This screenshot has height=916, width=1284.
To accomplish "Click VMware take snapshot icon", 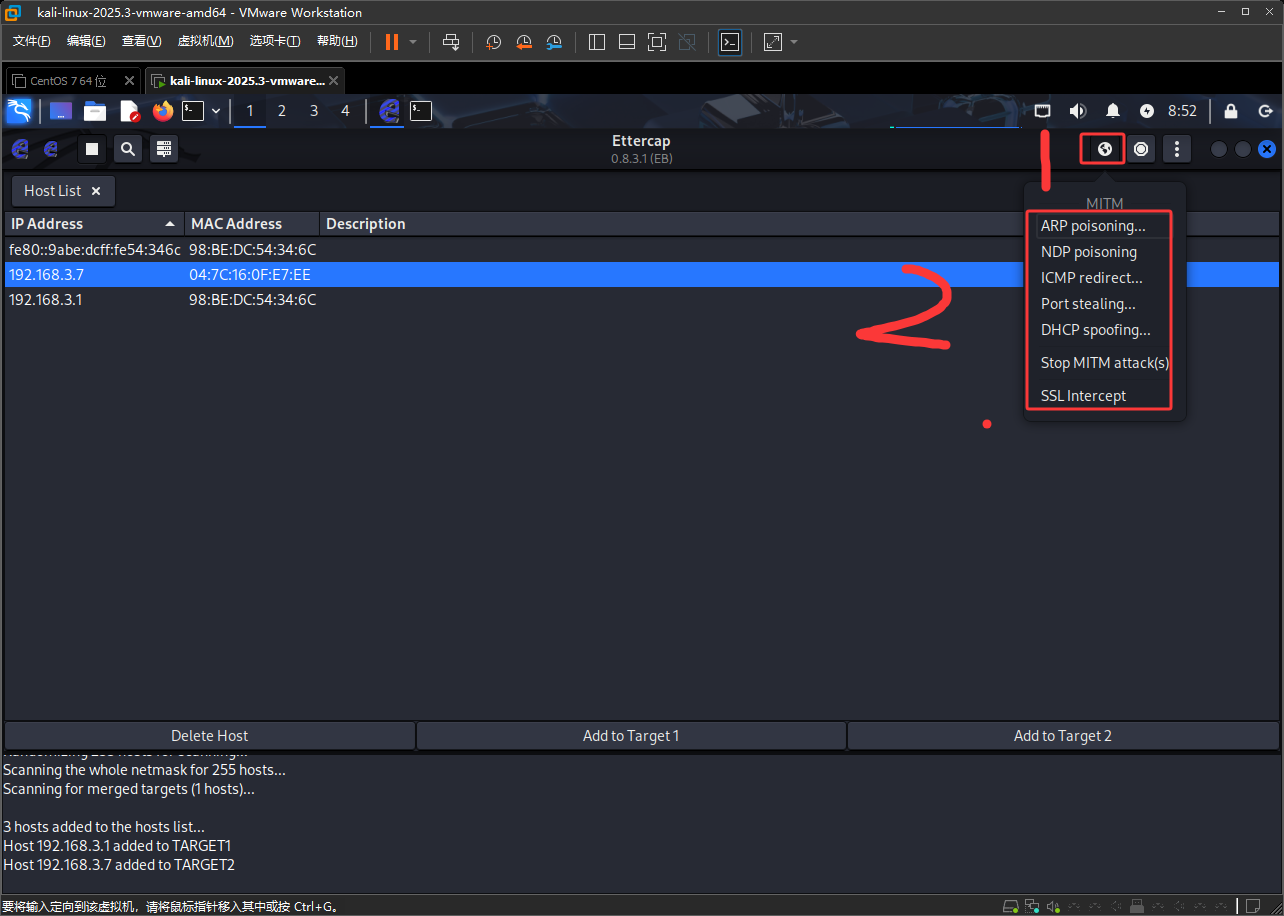I will (493, 42).
